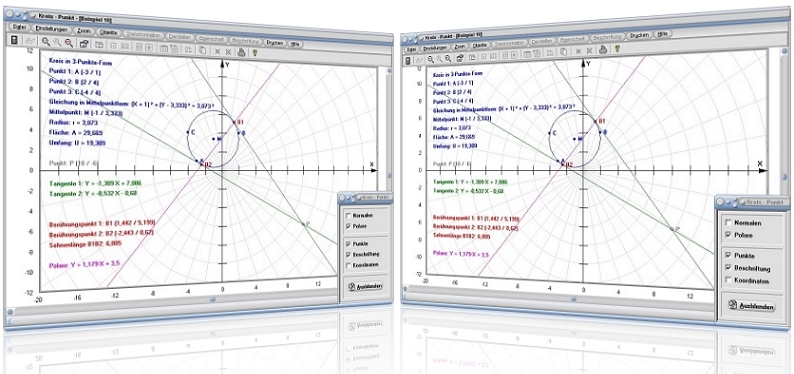Click the zoom-in magnifier in left window toolbar
This screenshot has height=374, width=794.
pyautogui.click(x=46, y=42)
